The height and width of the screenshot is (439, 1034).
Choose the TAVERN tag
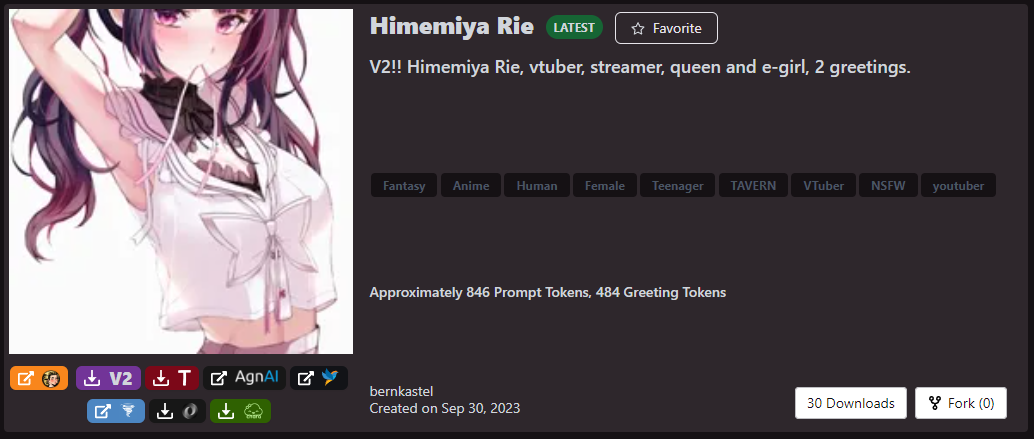click(753, 186)
